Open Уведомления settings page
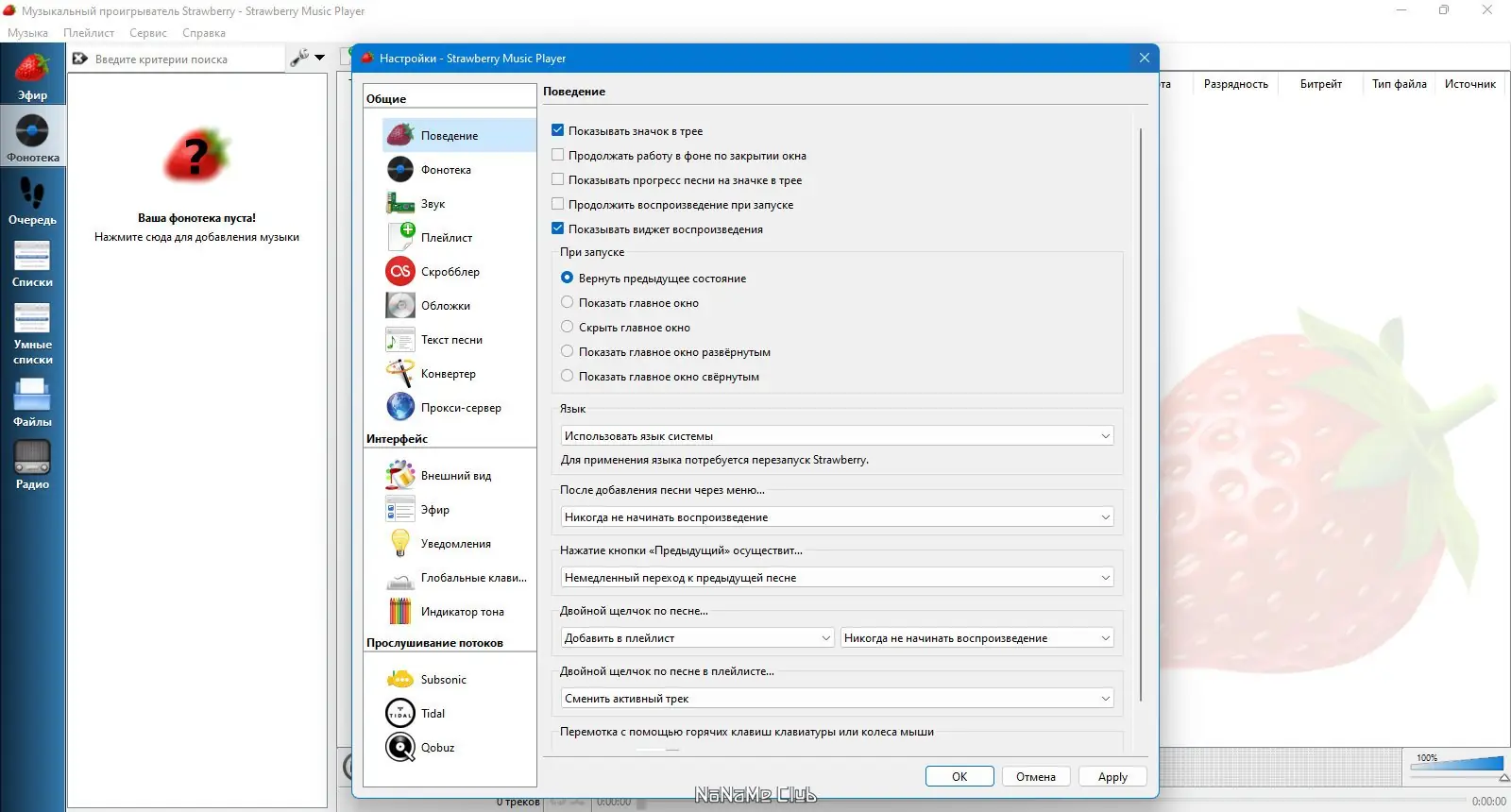1511x812 pixels. point(459,544)
